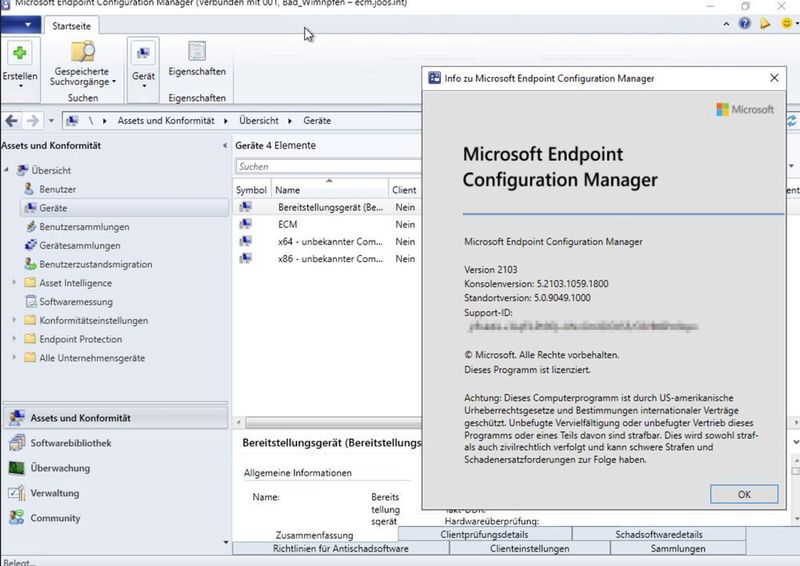Select Bereitstellungsgerät (Be... row name

330,207
